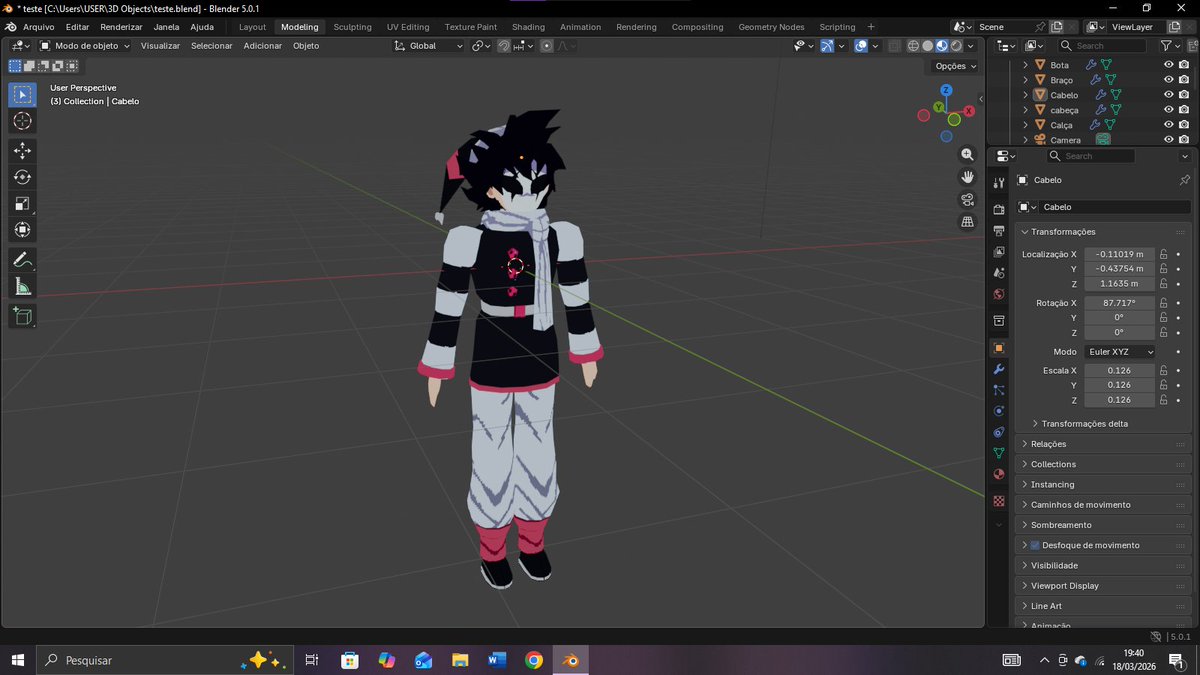Hide Braço object with eye icon
1200x675 pixels.
pos(1168,80)
